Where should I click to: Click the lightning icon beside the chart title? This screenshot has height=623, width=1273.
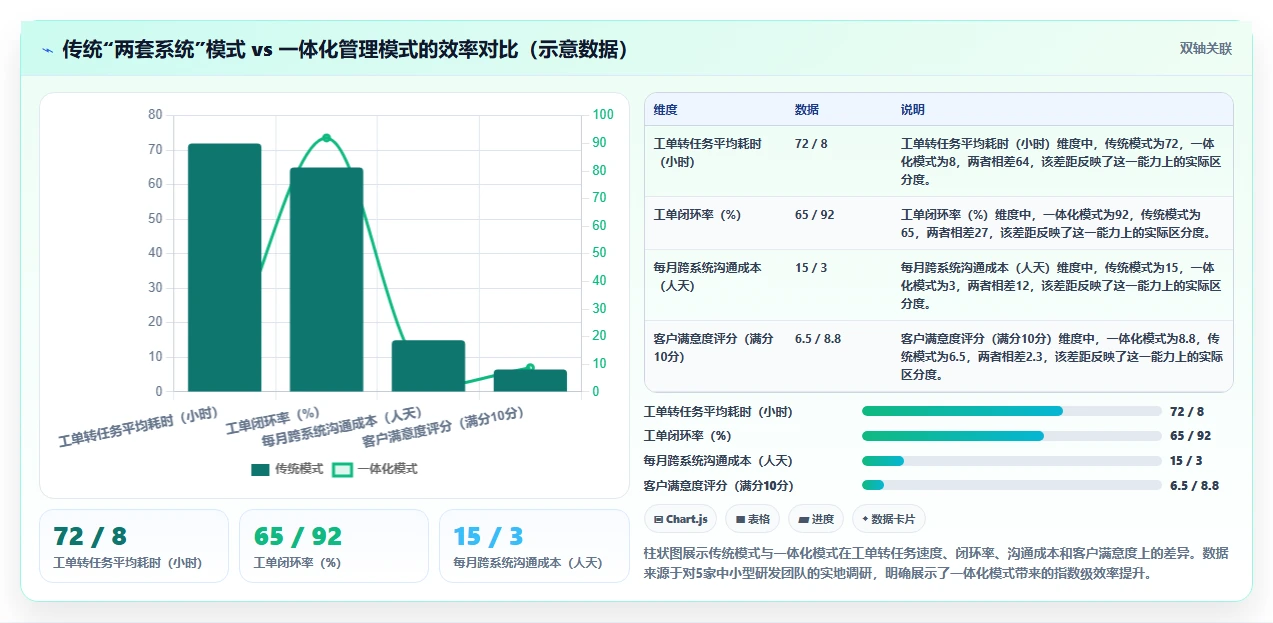tap(47, 50)
